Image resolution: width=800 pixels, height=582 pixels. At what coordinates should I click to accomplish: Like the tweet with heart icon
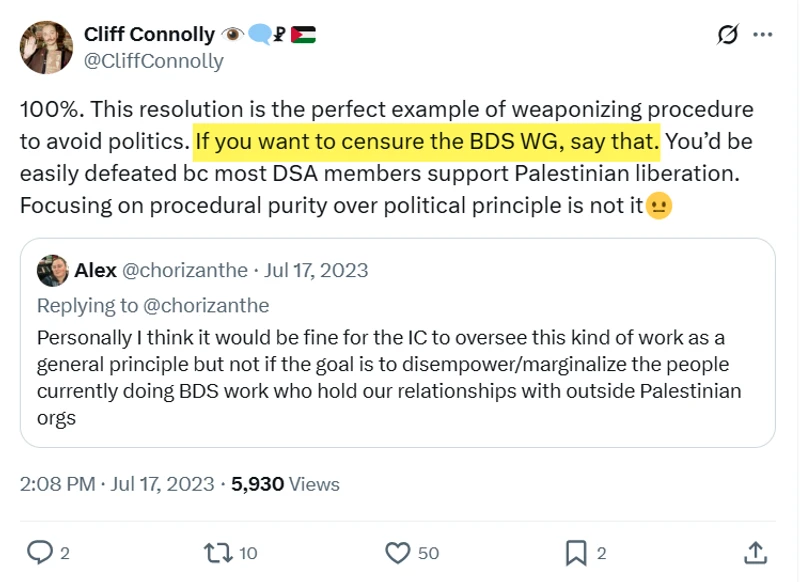pos(398,552)
